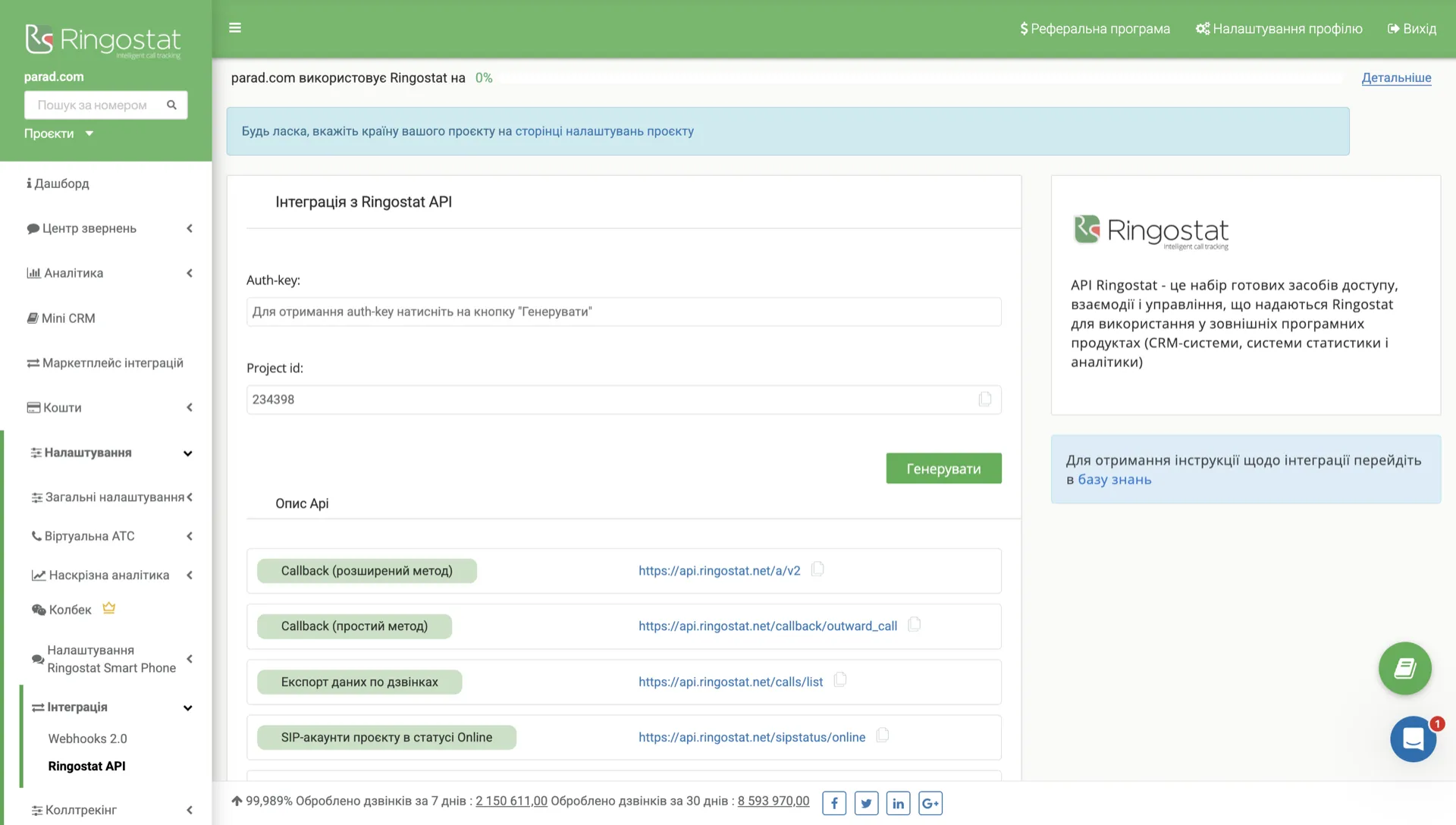
Task: Copy the sipstatus/online URL icon
Action: tap(883, 736)
